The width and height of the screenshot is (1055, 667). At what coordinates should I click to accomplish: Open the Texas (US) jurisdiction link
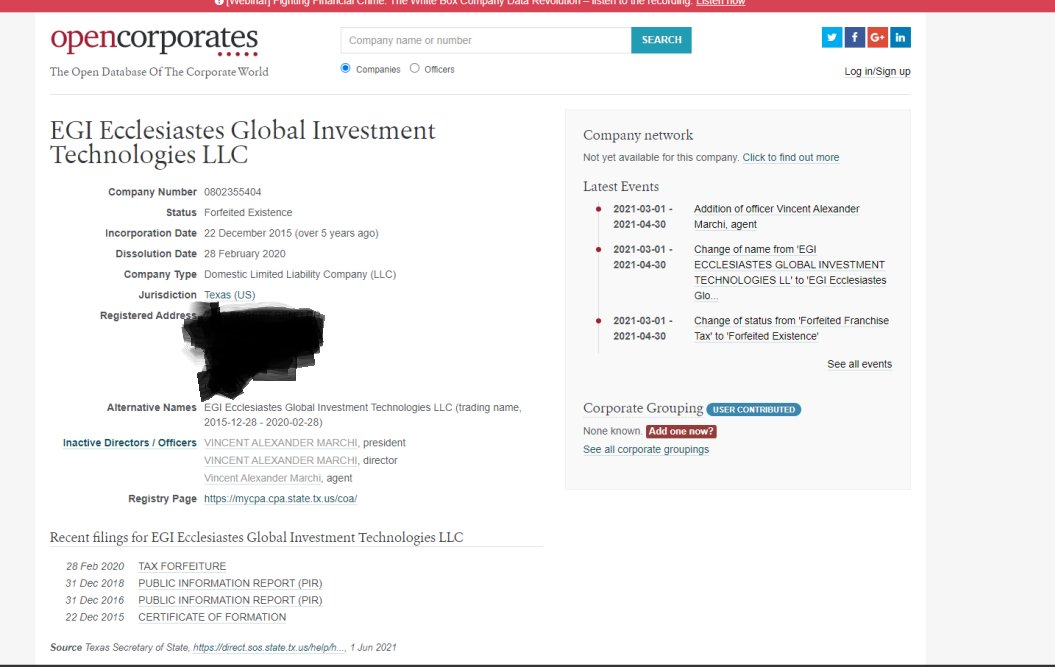click(229, 295)
